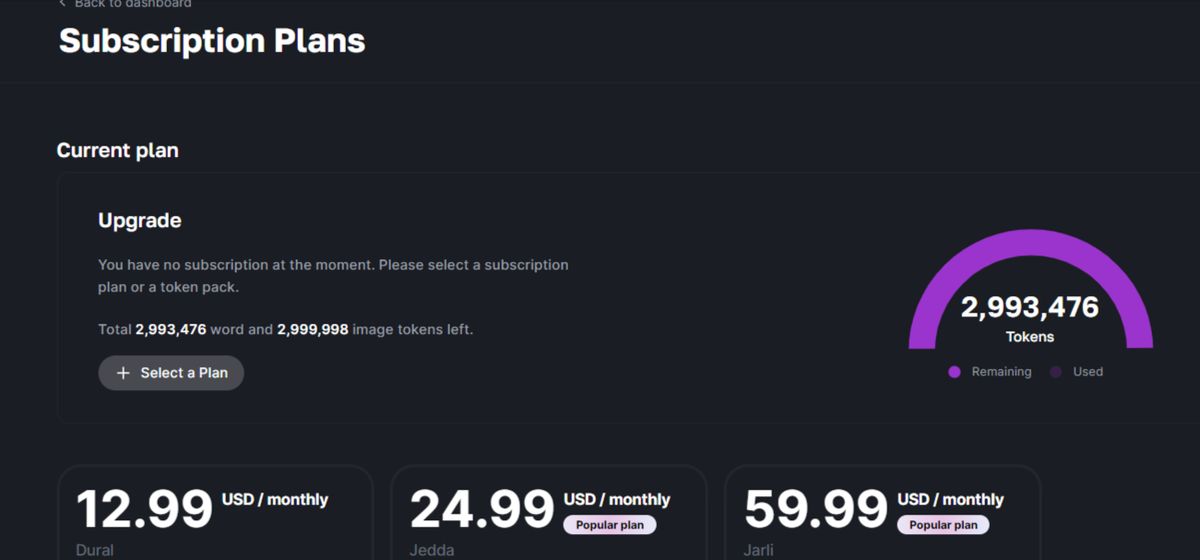Select the Jarli plan name

(x=759, y=550)
